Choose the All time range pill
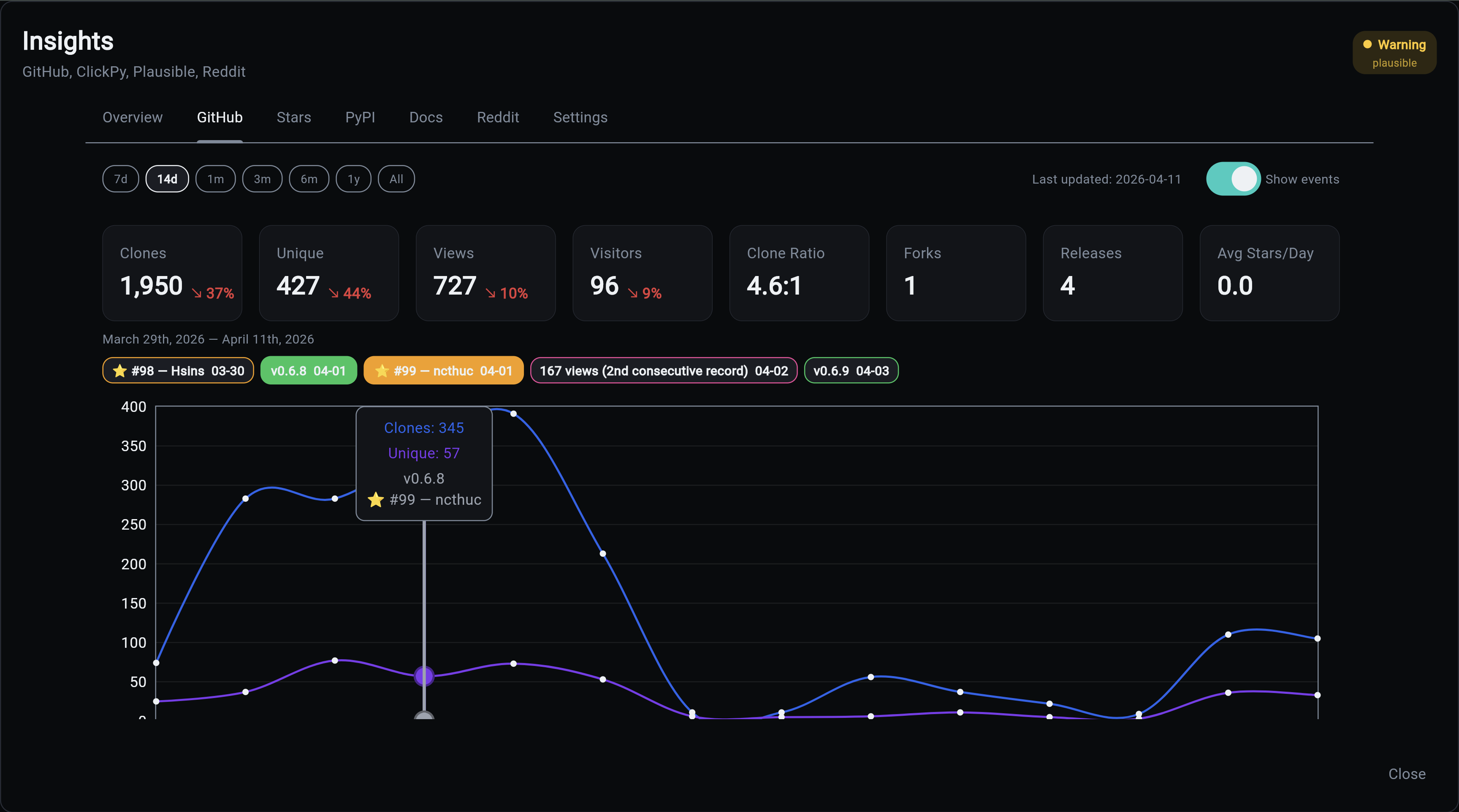Viewport: 1459px width, 812px height. point(396,179)
